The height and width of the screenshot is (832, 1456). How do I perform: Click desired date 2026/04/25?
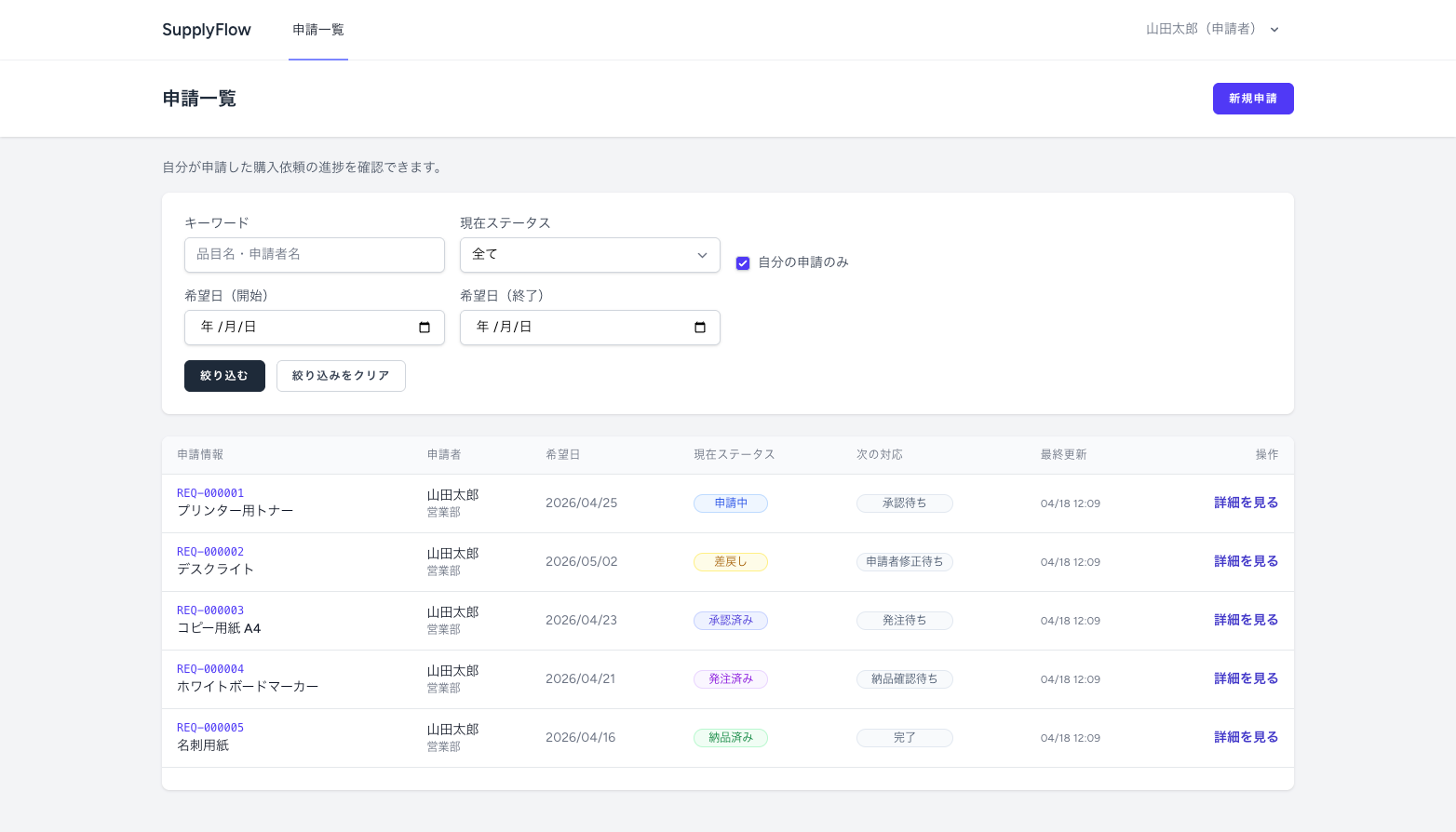[582, 503]
